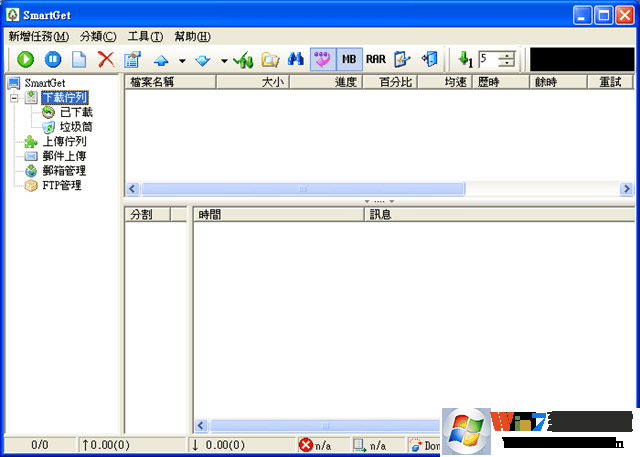Toggle the MB size unit button
Image resolution: width=640 pixels, height=457 pixels.
click(349, 60)
